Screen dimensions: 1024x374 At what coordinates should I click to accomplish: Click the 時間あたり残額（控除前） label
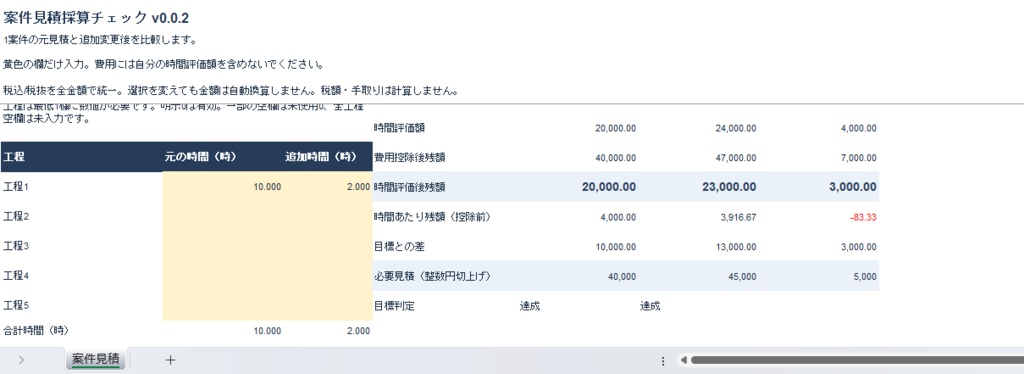pos(432,217)
